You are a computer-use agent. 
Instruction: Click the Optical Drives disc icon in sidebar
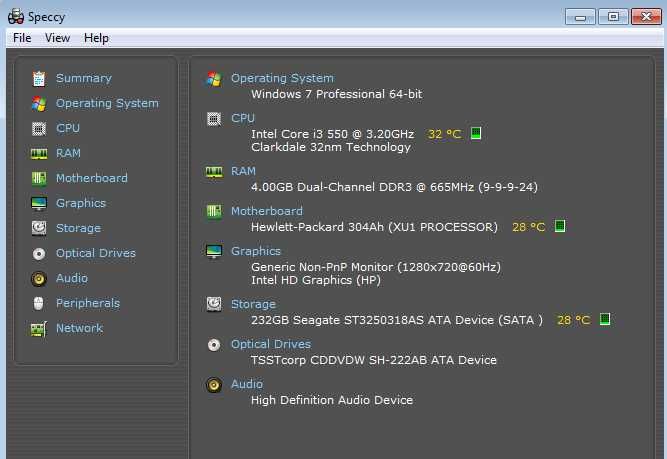click(x=39, y=254)
